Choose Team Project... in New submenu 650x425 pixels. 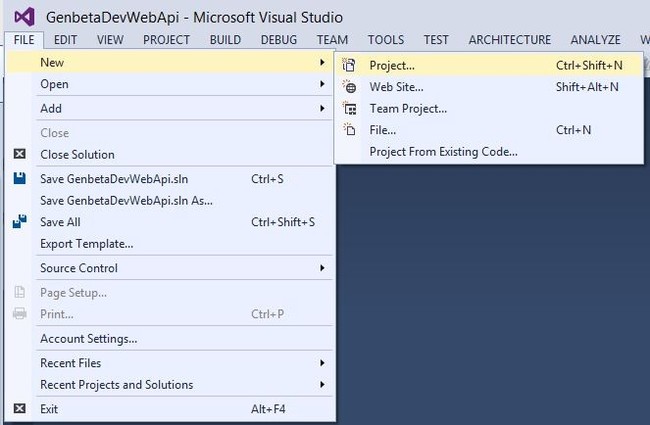click(x=489, y=109)
